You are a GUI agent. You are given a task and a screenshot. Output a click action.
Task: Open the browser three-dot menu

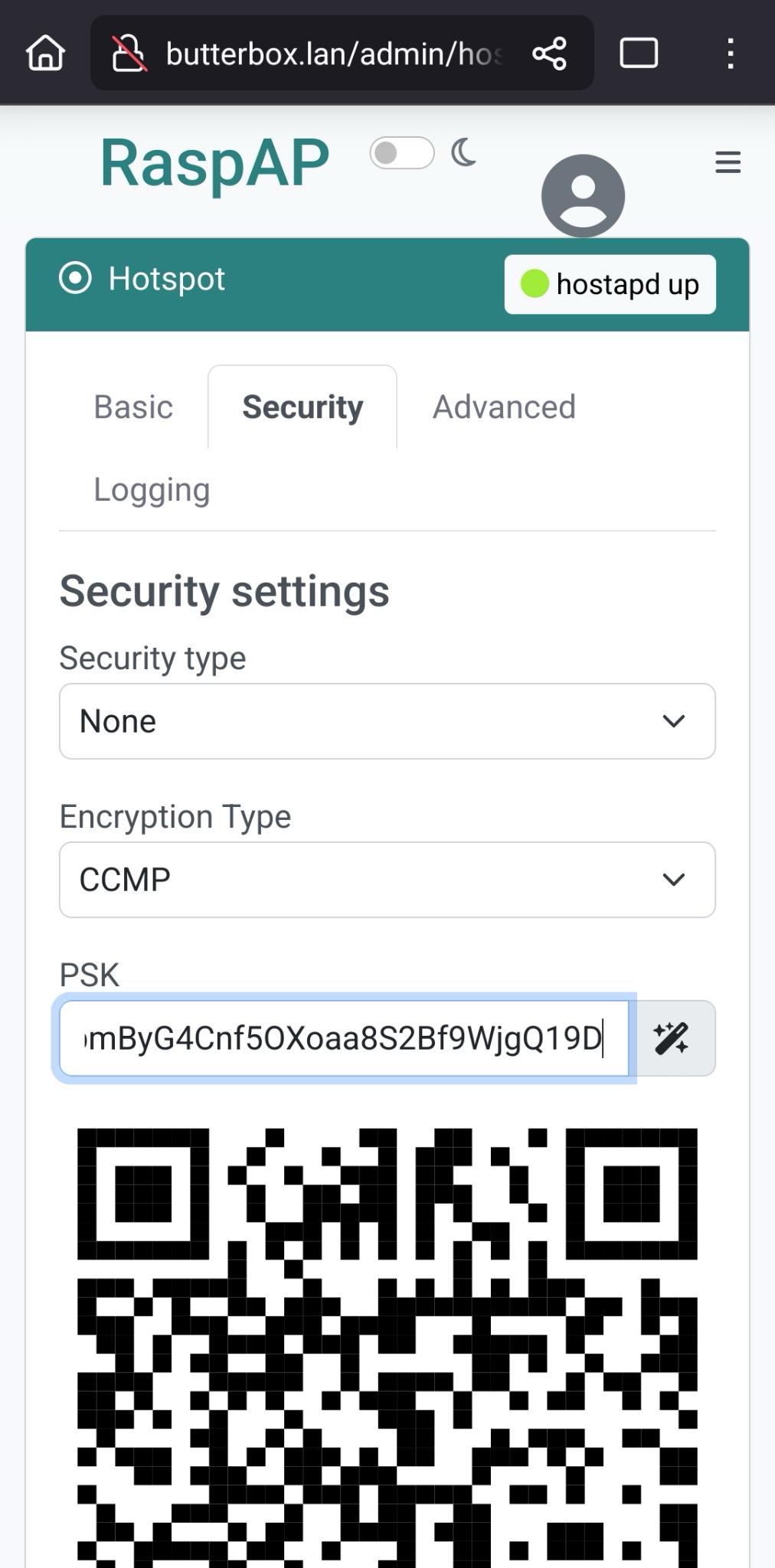tap(731, 54)
